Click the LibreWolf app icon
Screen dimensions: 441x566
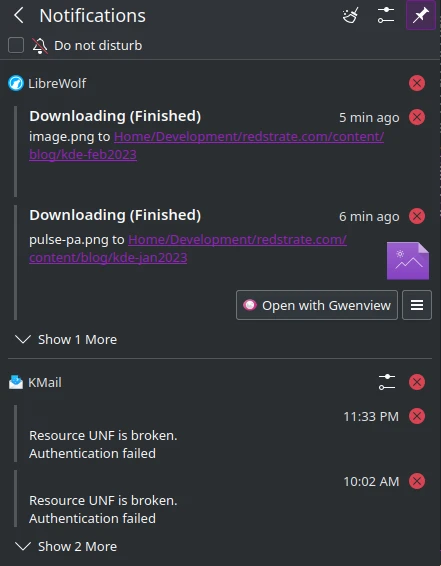click(x=16, y=83)
